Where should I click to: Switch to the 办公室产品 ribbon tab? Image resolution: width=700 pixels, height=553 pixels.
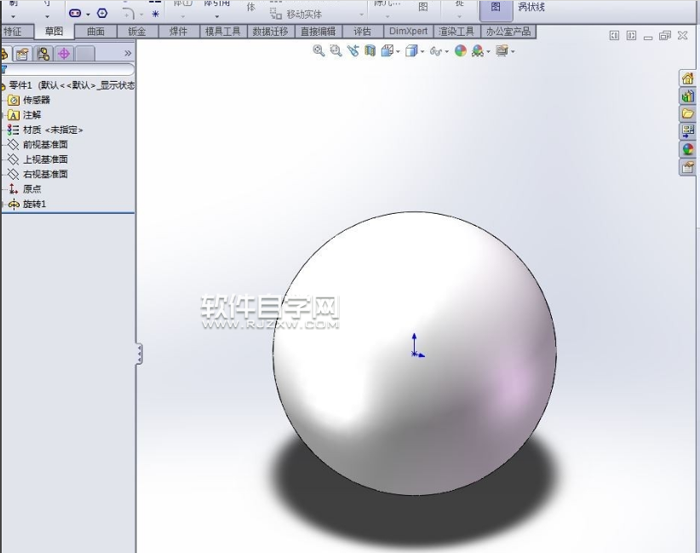pos(508,32)
